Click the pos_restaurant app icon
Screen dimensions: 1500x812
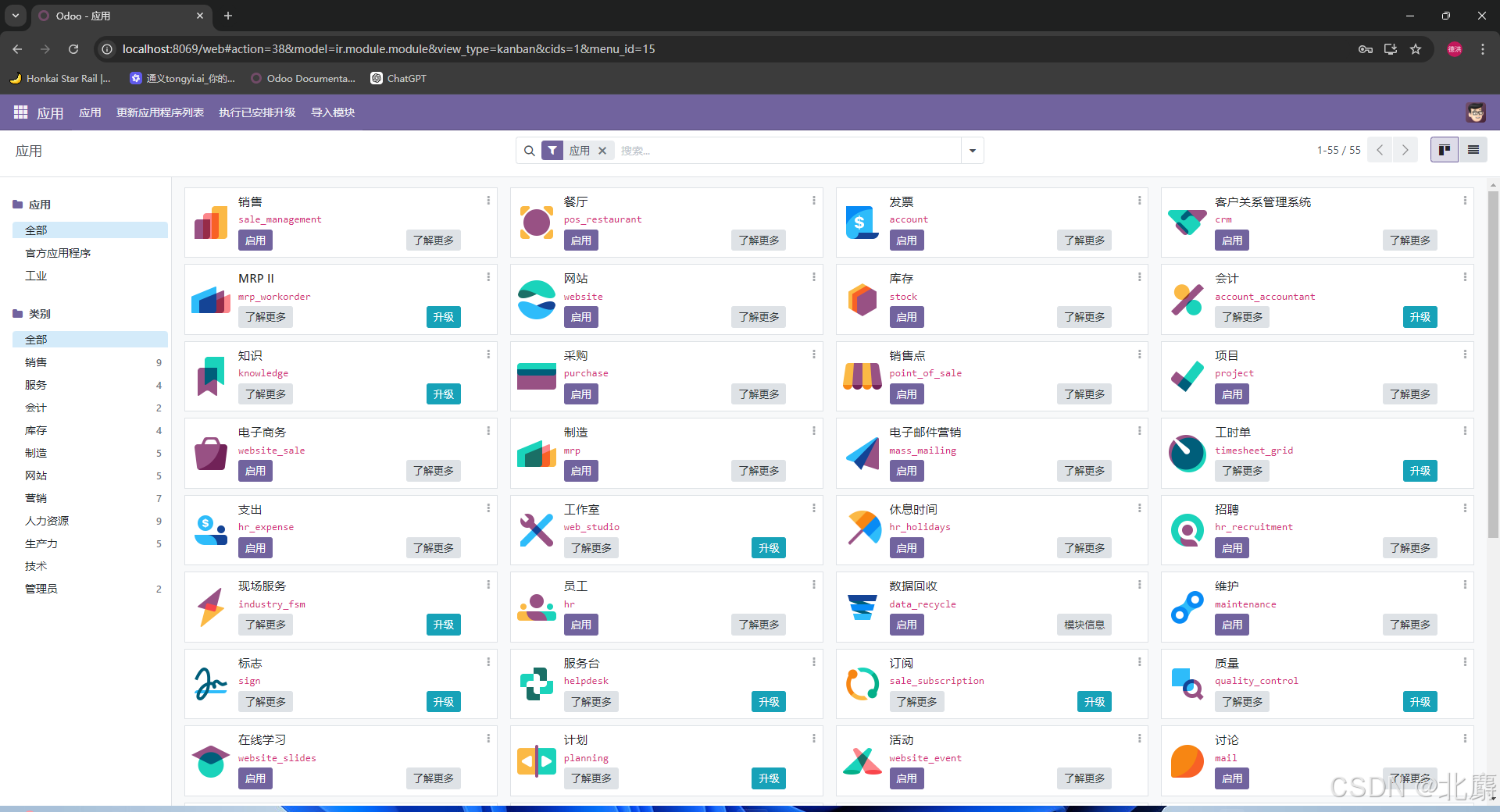click(537, 223)
